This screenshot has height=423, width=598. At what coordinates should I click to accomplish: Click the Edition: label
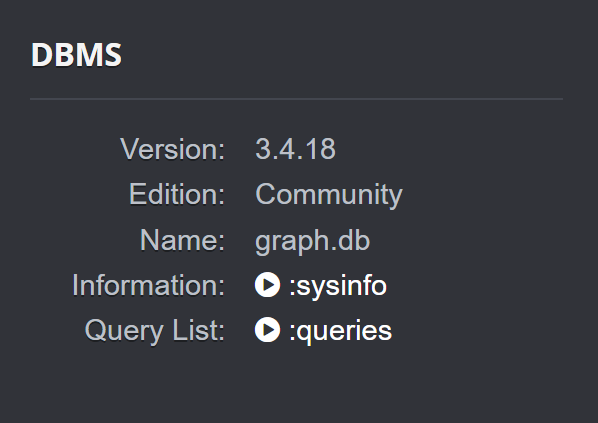click(177, 194)
